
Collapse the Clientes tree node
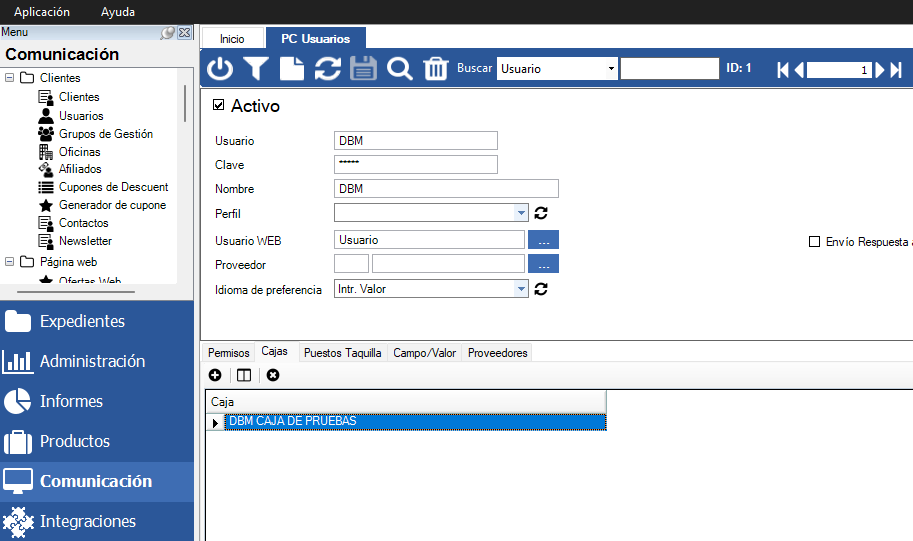(x=9, y=78)
